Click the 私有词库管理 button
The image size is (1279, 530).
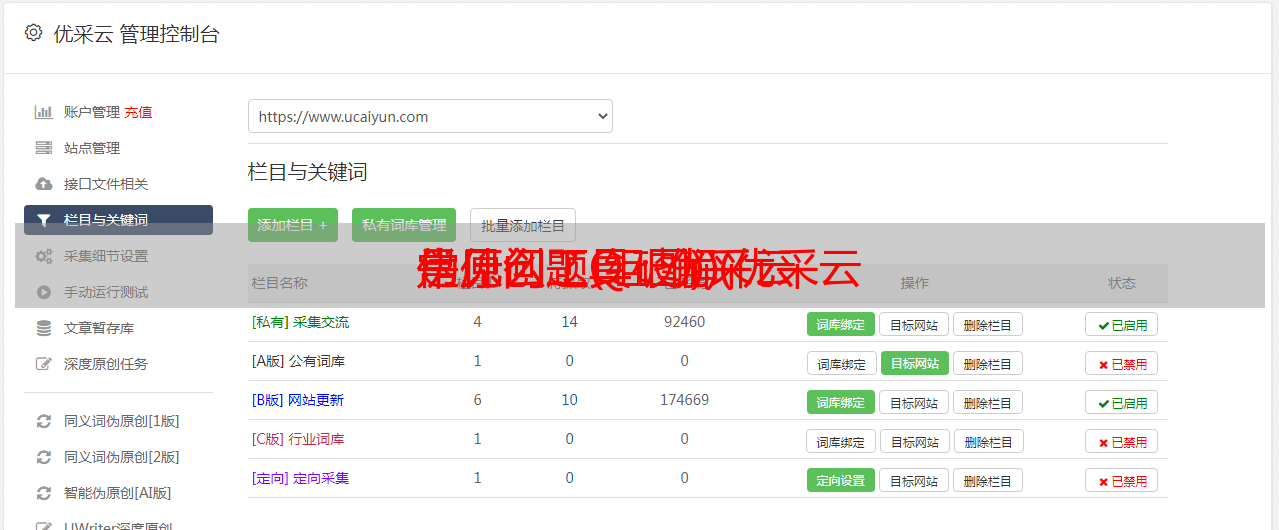click(404, 225)
